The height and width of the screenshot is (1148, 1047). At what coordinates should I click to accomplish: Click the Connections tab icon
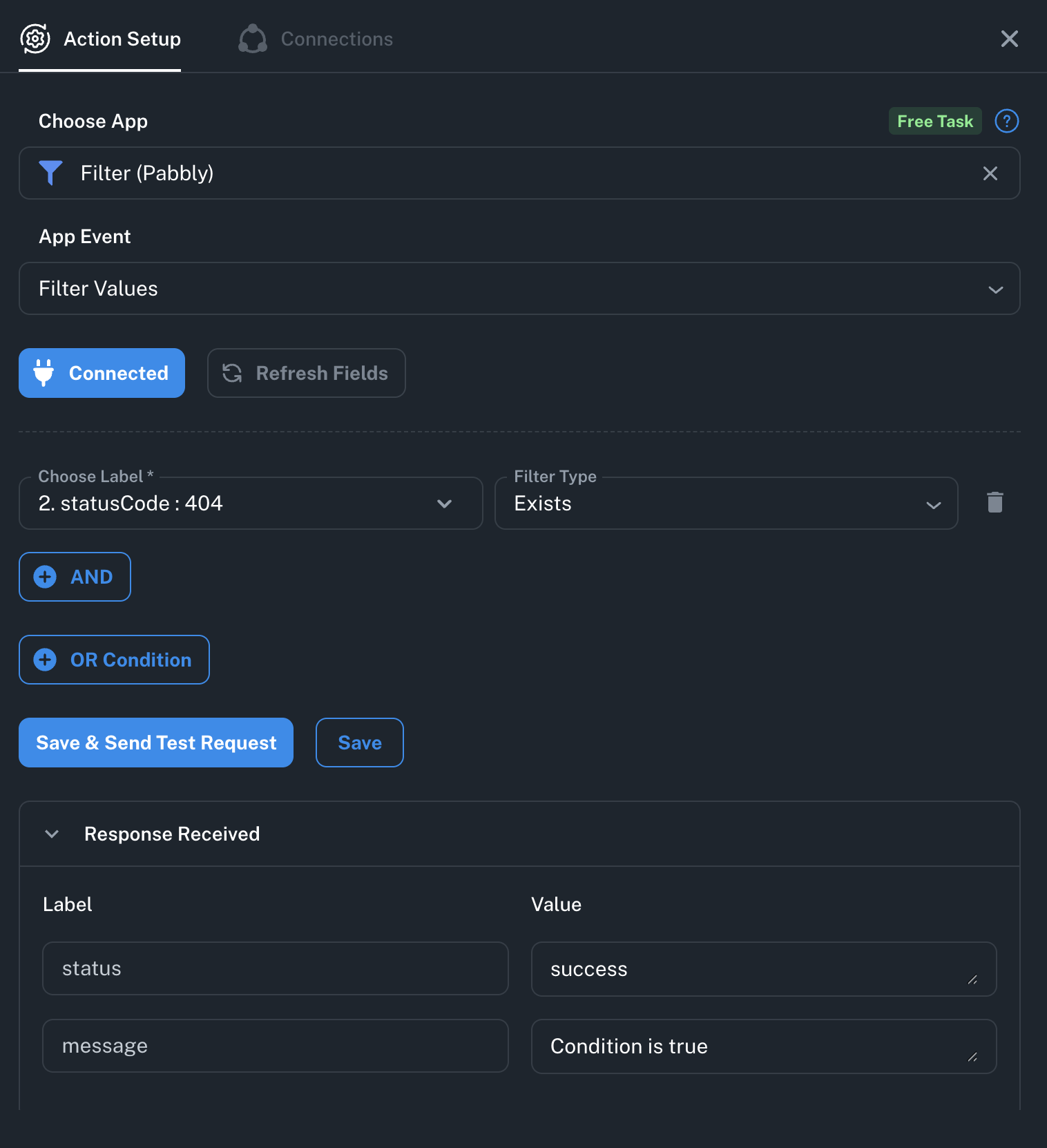(253, 39)
